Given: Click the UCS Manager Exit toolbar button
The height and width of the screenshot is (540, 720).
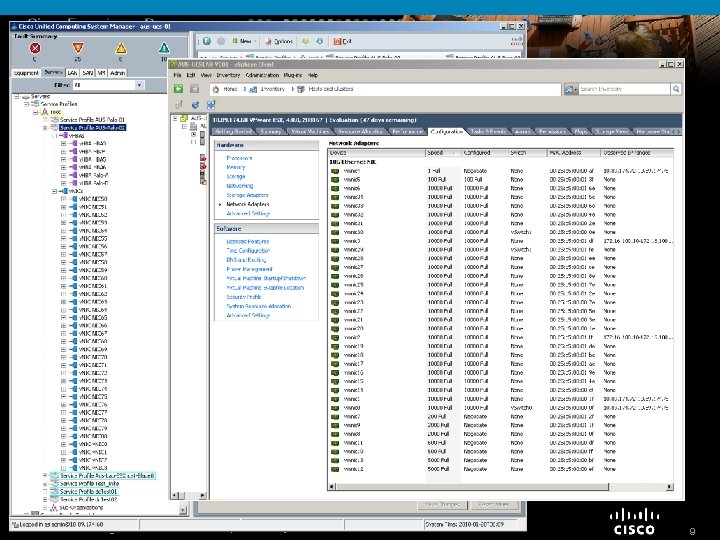Looking at the screenshot, I should 343,41.
